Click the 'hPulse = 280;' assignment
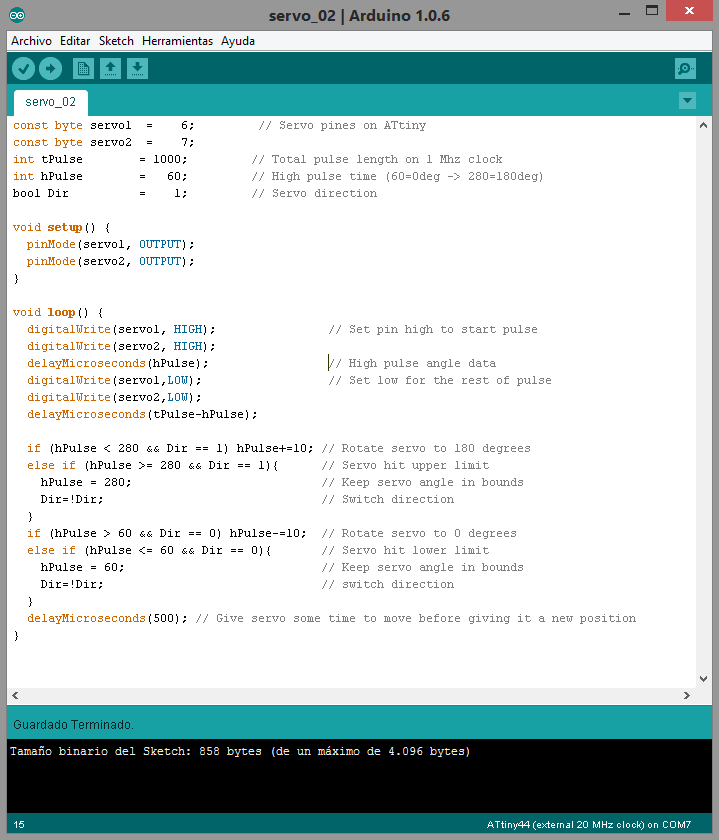 [86, 482]
